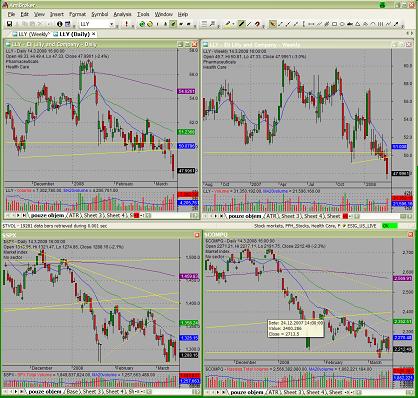Image resolution: width=418 pixels, height=398 pixels.
Task: Click the red exclamation mark toolbar icon
Action: [126, 24]
